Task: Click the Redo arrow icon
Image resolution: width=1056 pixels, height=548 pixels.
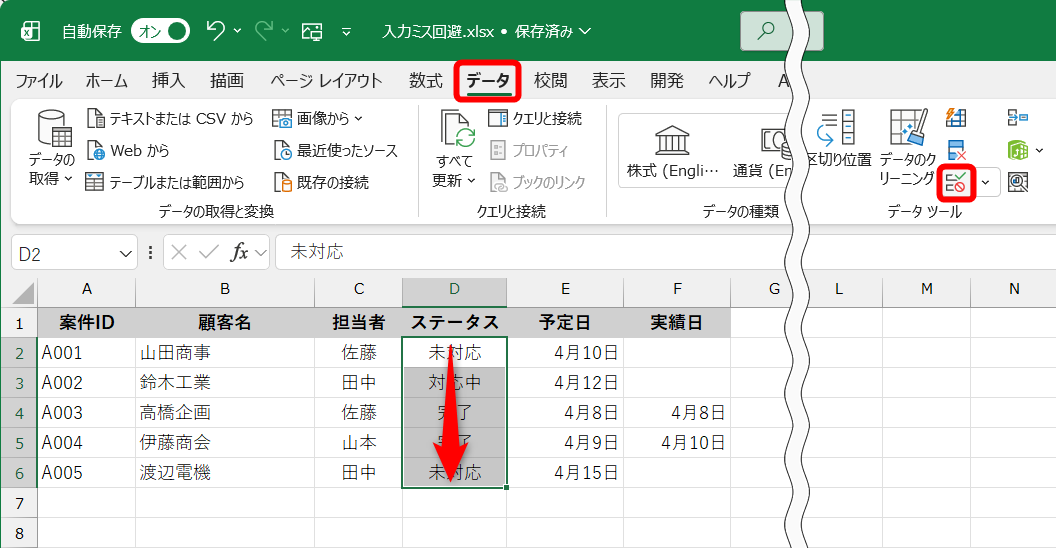Action: [x=264, y=30]
